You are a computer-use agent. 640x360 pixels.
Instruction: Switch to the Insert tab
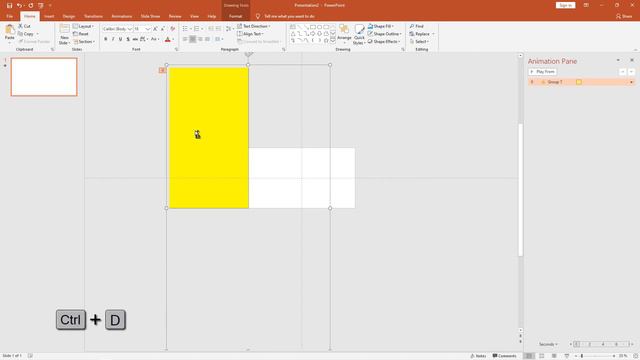coord(49,16)
